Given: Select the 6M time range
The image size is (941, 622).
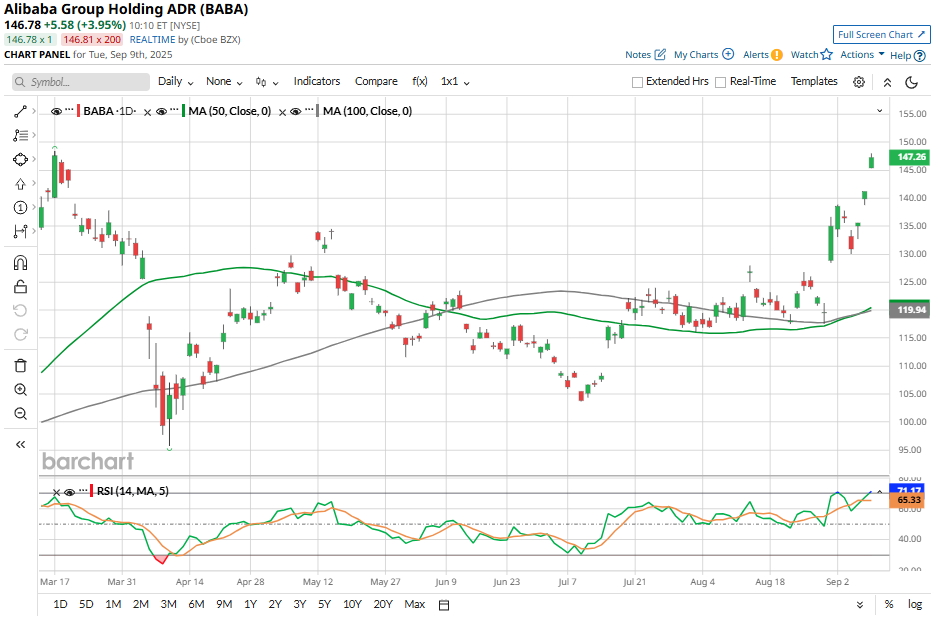Looking at the screenshot, I should click(x=196, y=605).
